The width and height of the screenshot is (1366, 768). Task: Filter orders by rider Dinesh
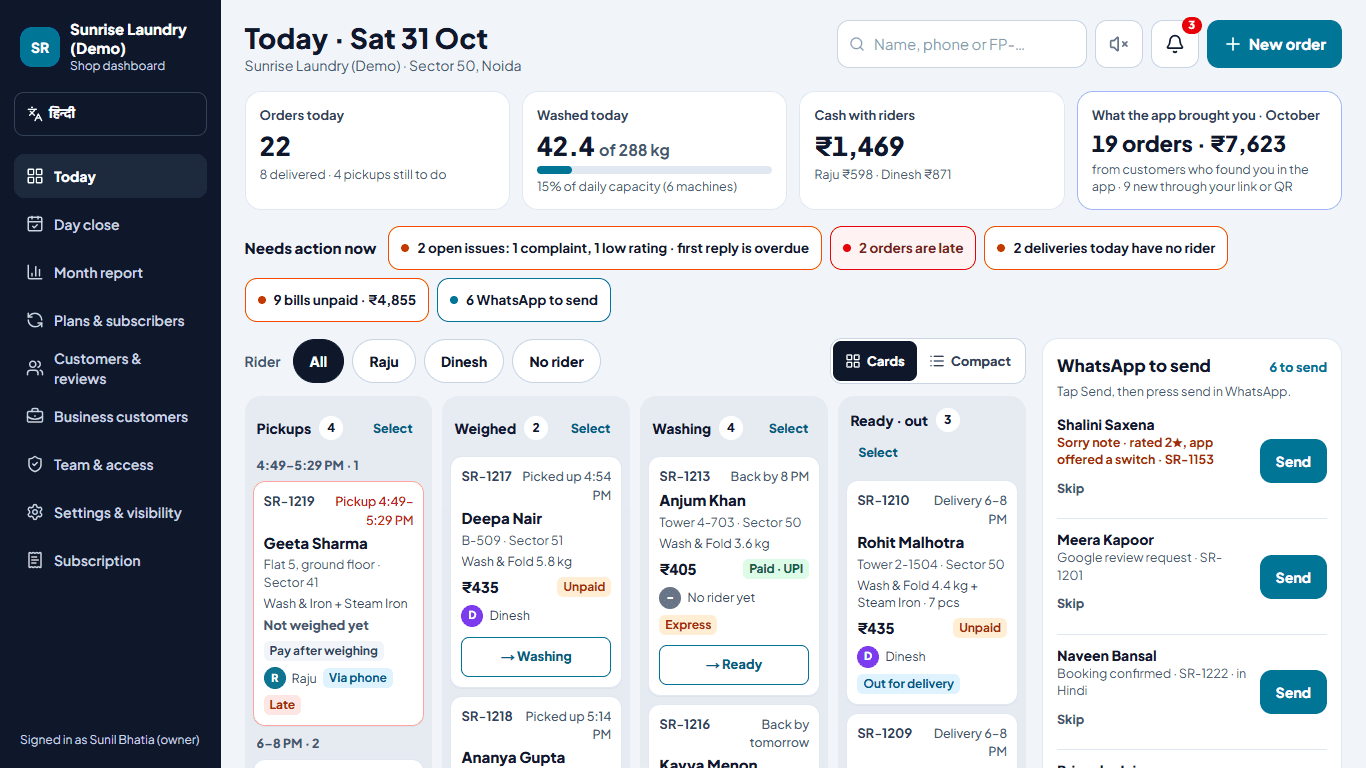pyautogui.click(x=464, y=362)
